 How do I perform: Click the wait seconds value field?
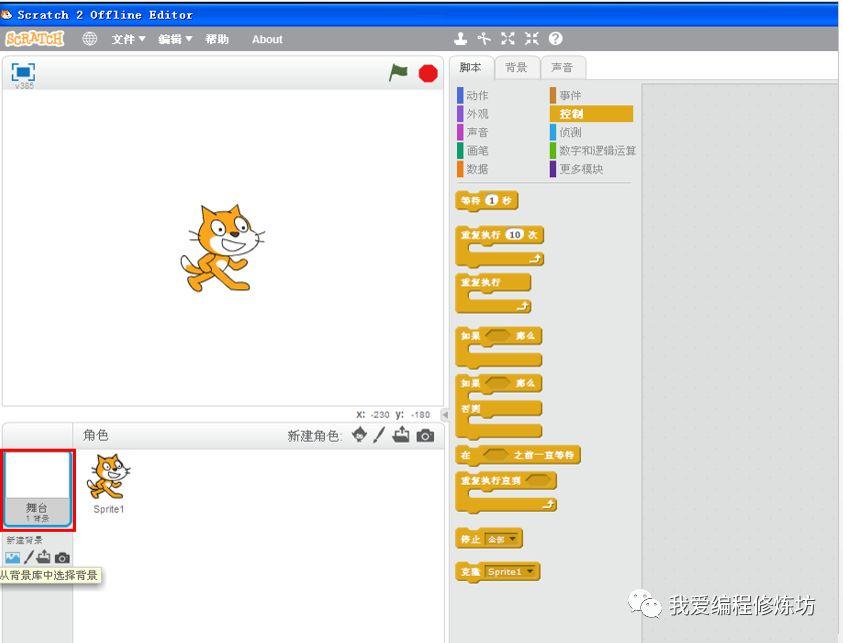pyautogui.click(x=491, y=200)
